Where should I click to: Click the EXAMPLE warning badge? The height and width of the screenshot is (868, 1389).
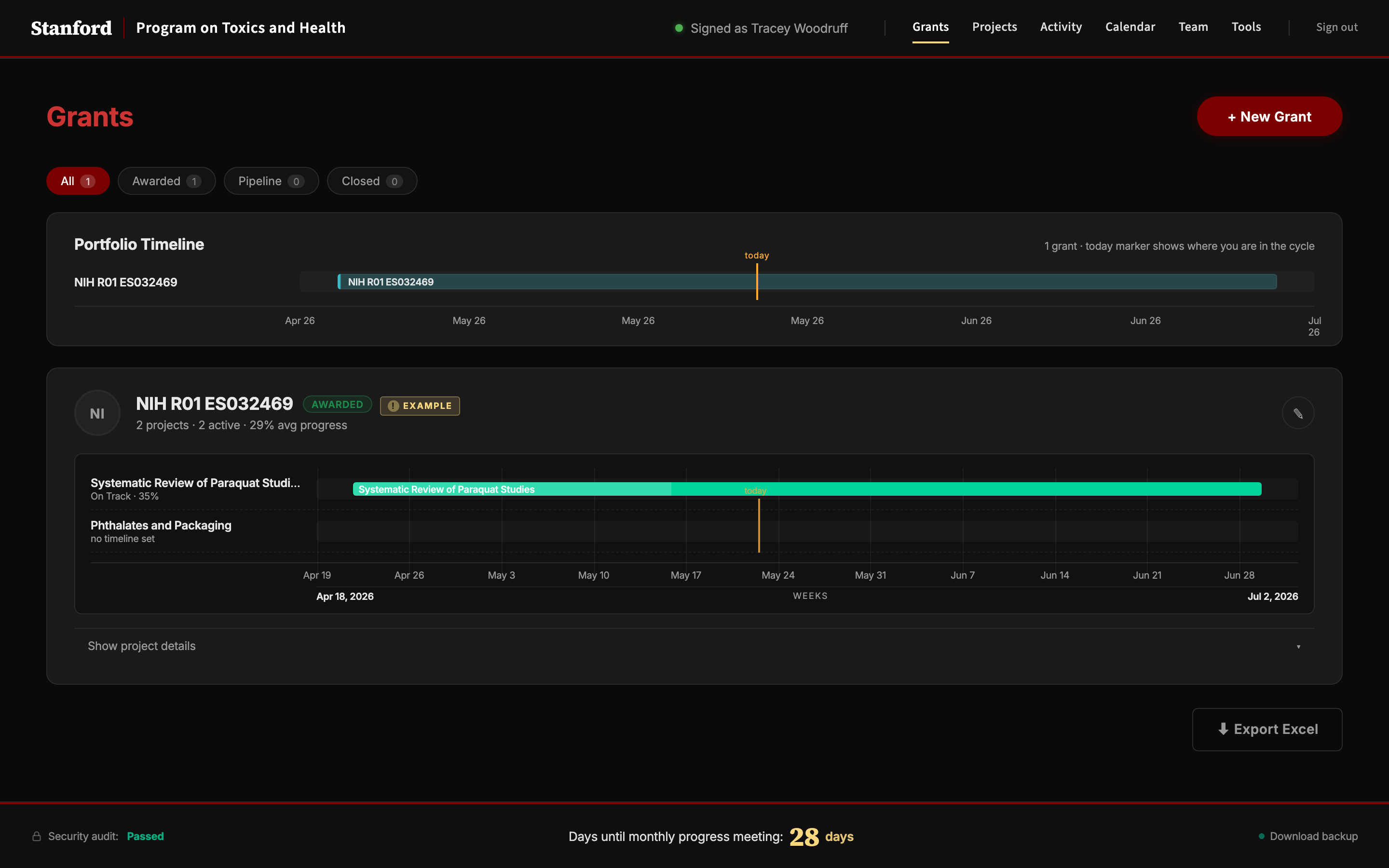[420, 406]
